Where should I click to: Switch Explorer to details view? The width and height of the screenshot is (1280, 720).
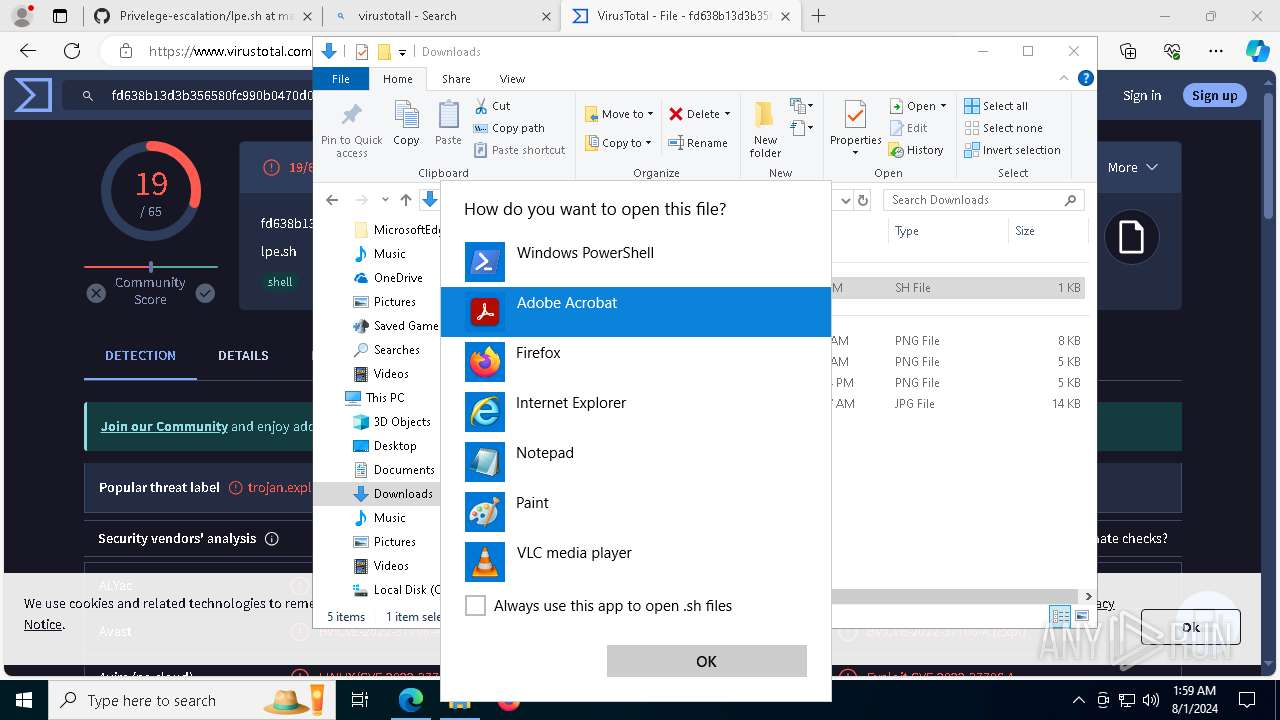pos(1060,616)
